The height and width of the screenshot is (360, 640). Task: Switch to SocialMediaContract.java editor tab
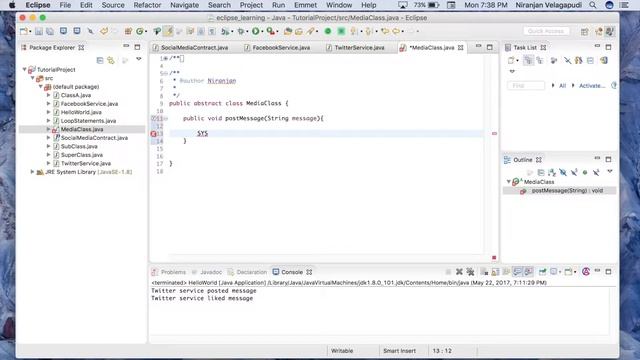190,48
